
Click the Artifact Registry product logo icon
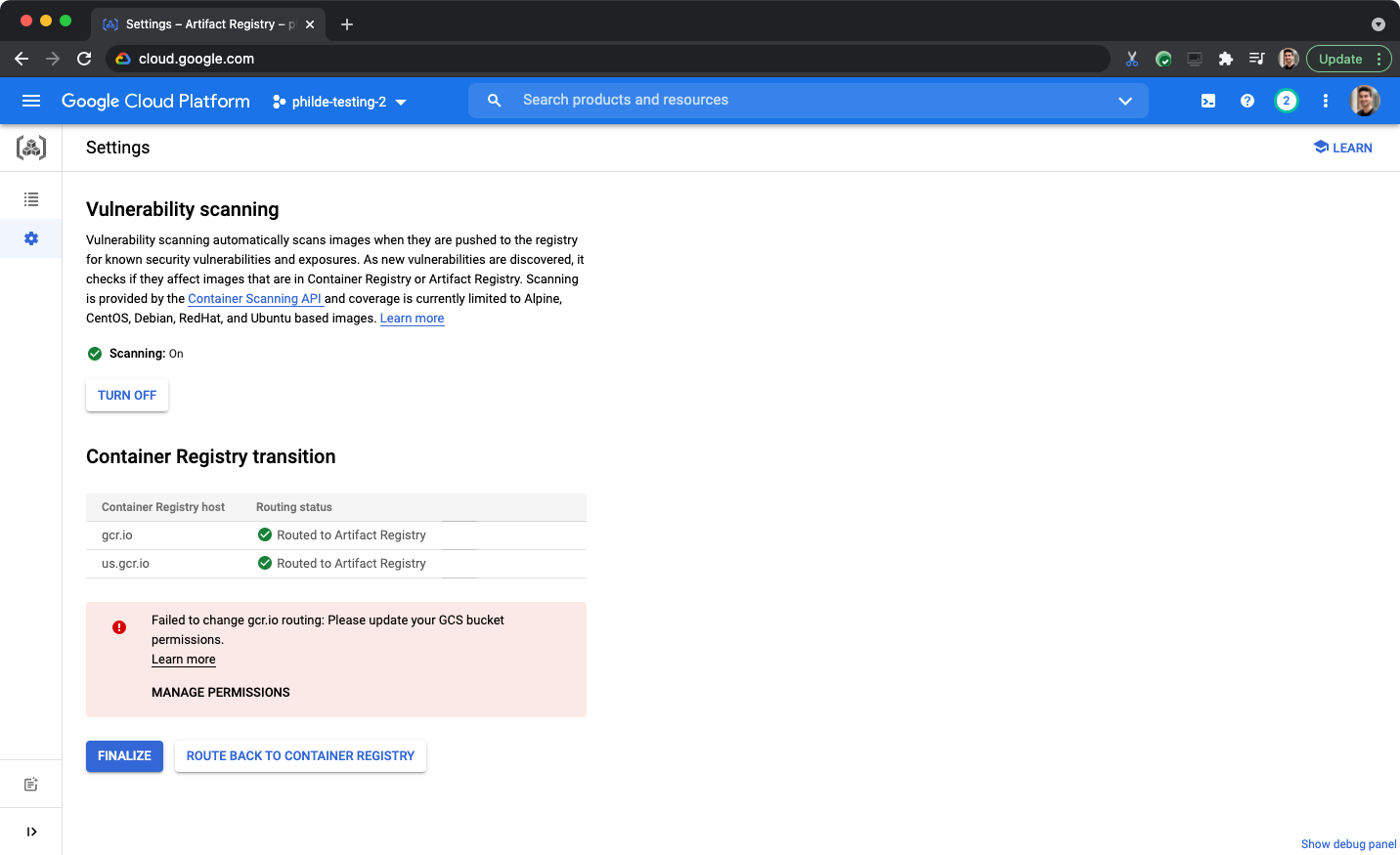[x=31, y=148]
